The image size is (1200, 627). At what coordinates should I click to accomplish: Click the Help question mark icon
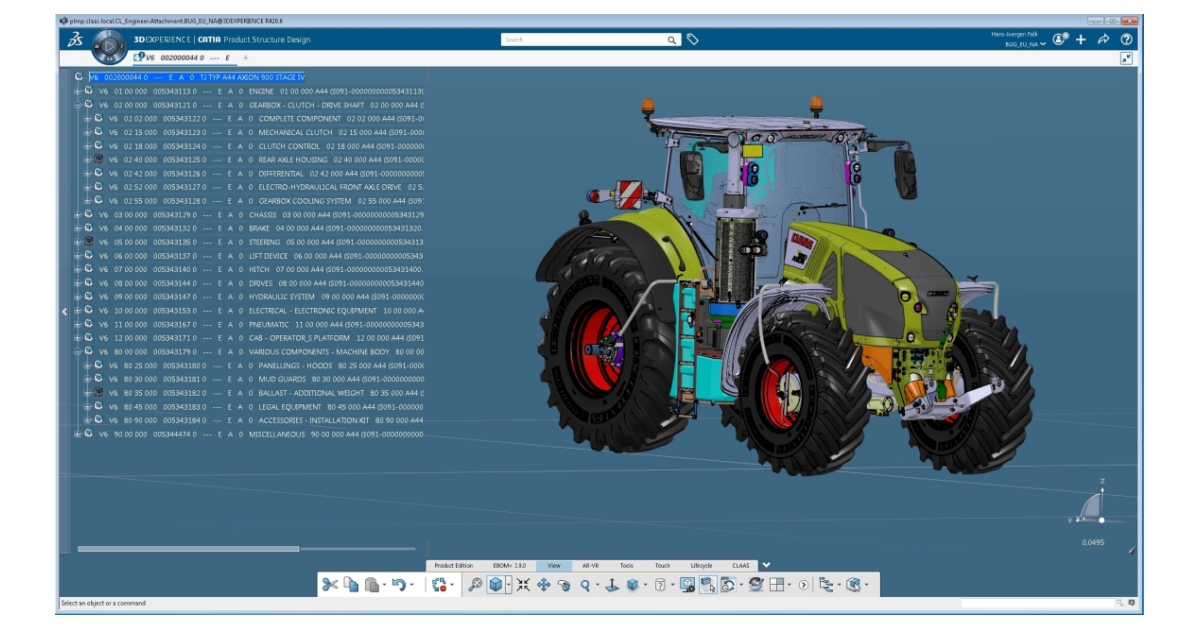tap(1127, 38)
